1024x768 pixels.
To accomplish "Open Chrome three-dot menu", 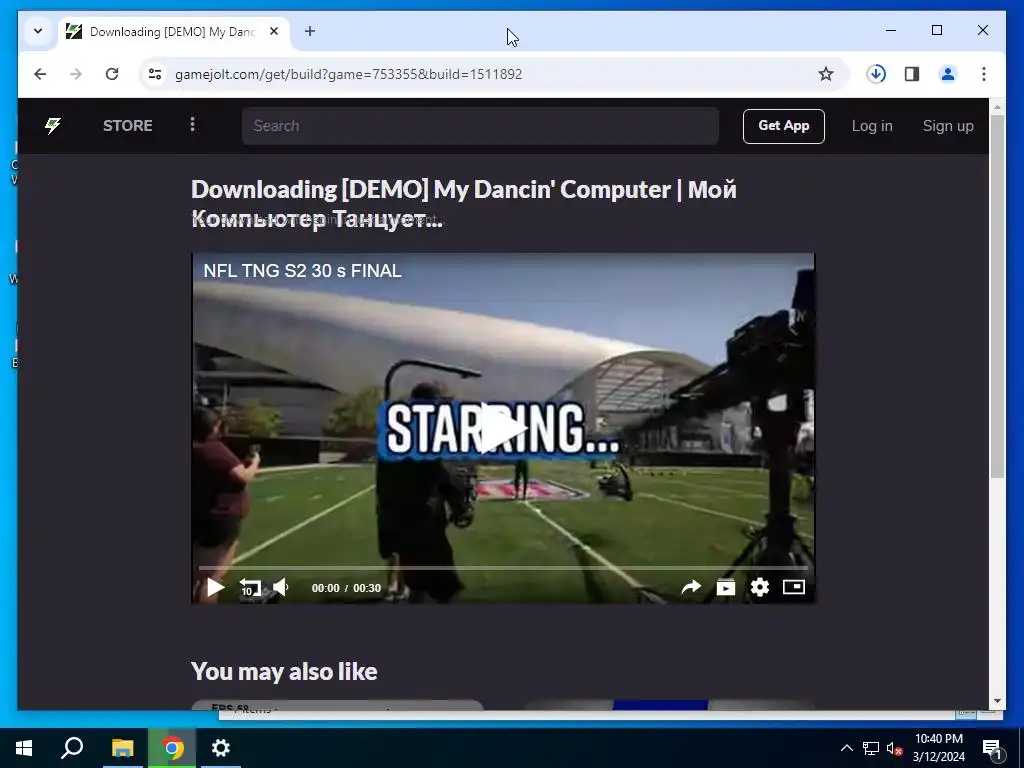I will [x=984, y=74].
